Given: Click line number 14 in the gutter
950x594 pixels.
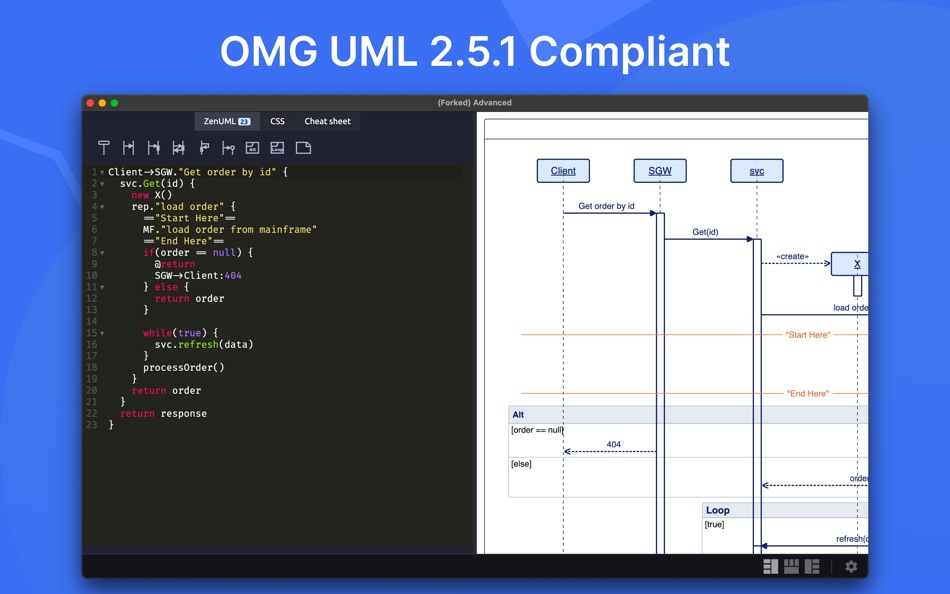Looking at the screenshot, I should pyautogui.click(x=91, y=322).
